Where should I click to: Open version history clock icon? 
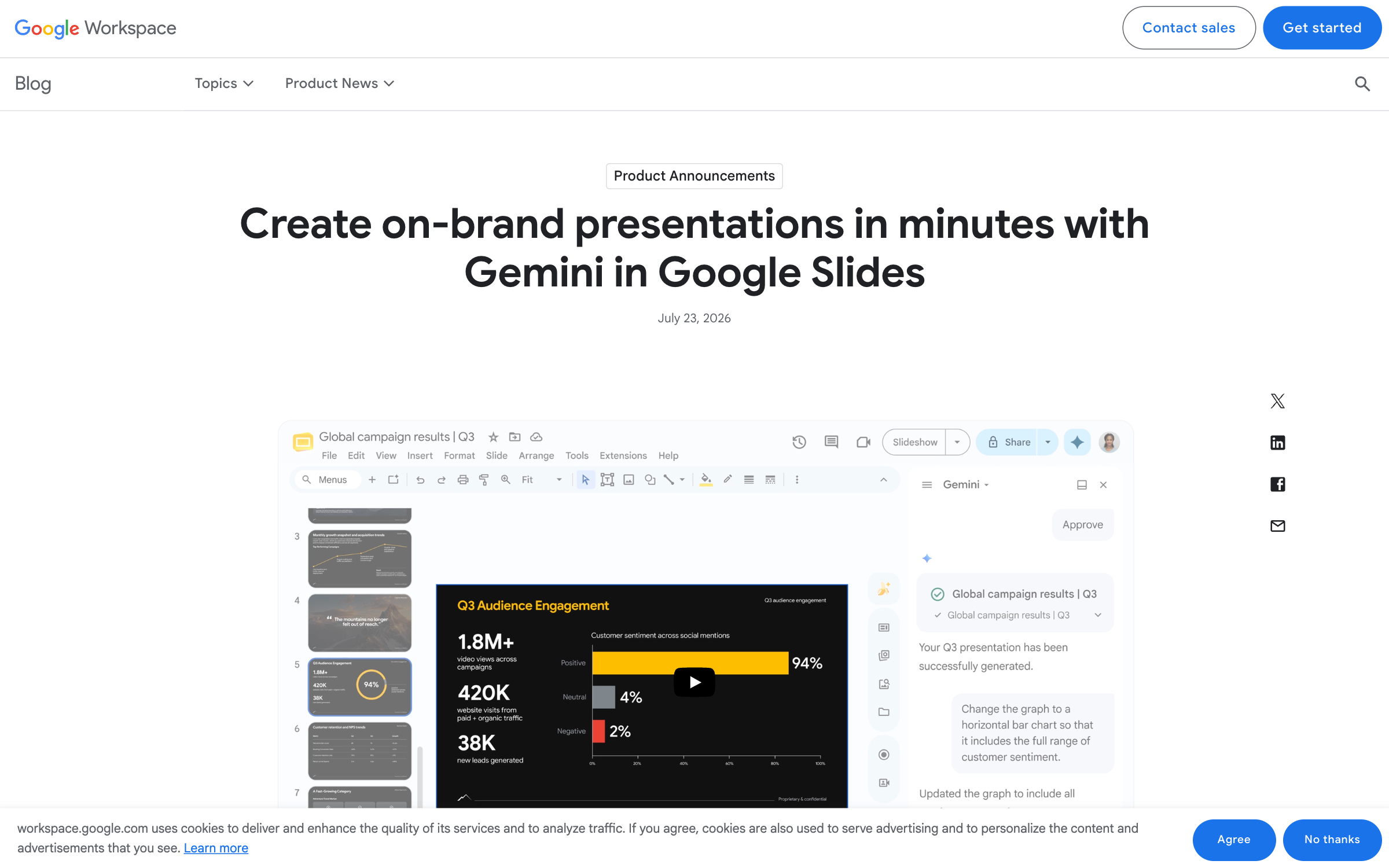click(799, 442)
